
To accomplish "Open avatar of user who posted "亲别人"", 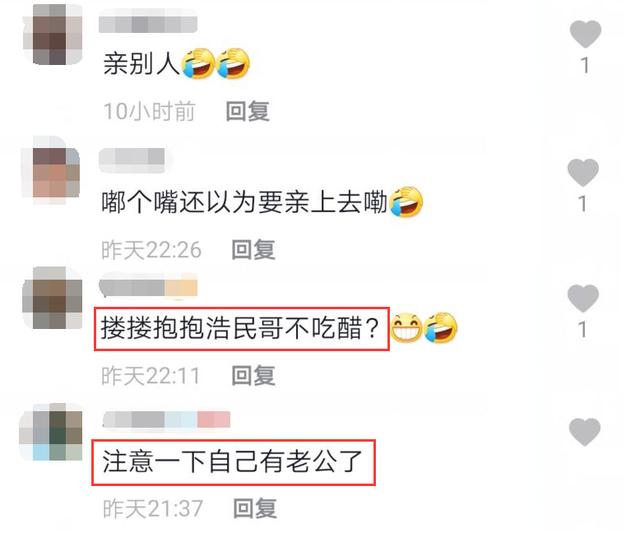I will (x=53, y=35).
